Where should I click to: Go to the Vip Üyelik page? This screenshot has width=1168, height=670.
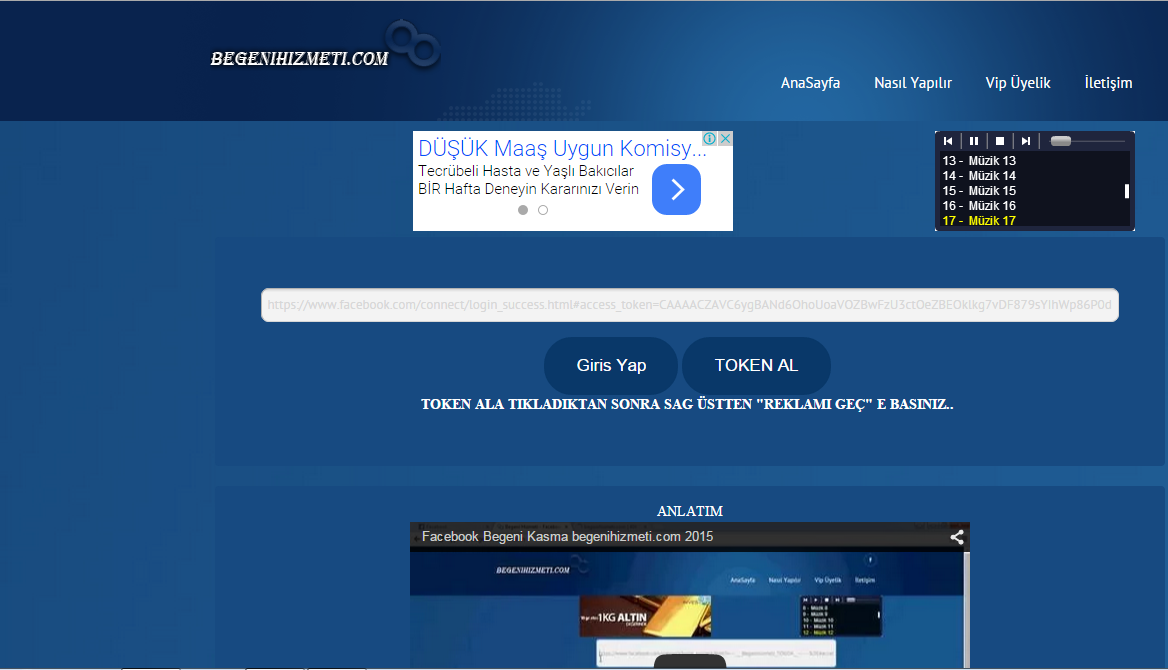click(1018, 83)
